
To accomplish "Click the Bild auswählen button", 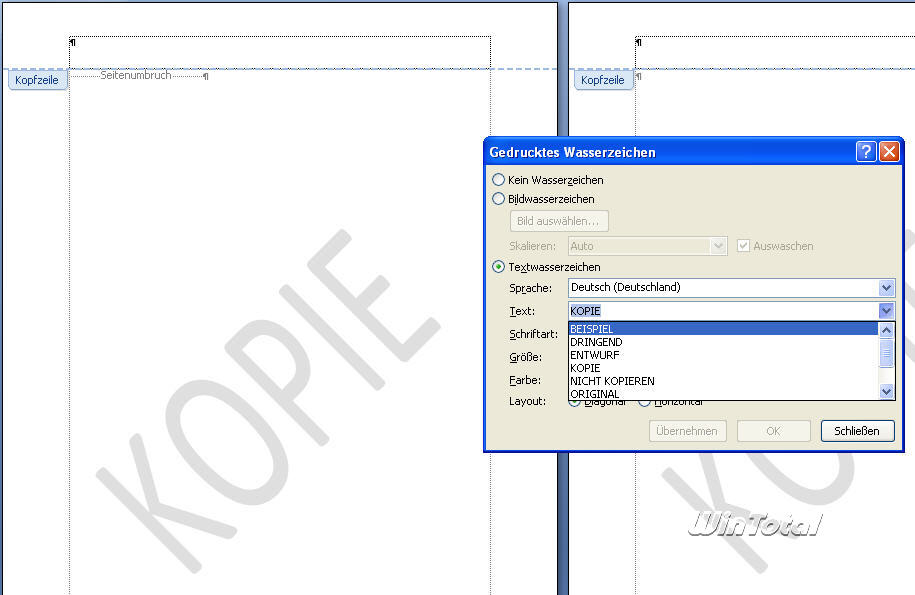I will tap(559, 221).
